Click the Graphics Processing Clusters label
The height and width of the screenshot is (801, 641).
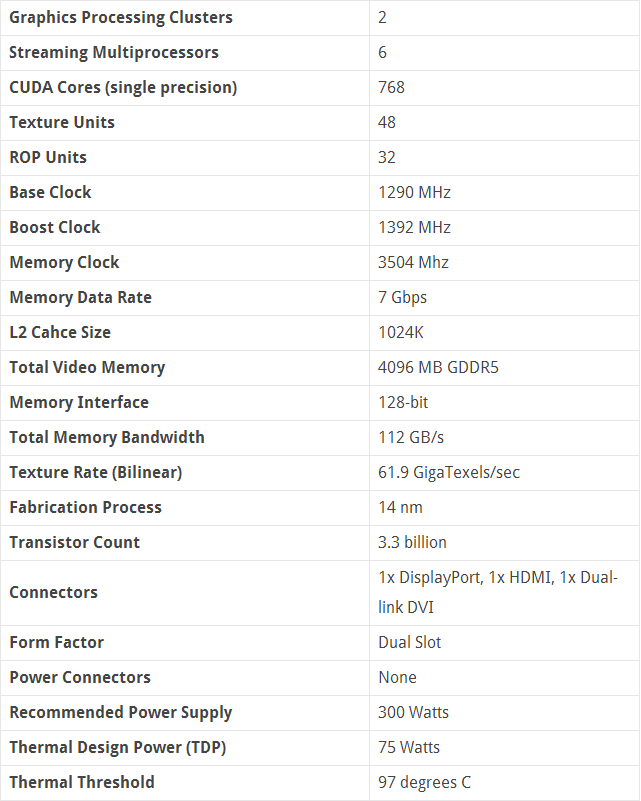120,17
